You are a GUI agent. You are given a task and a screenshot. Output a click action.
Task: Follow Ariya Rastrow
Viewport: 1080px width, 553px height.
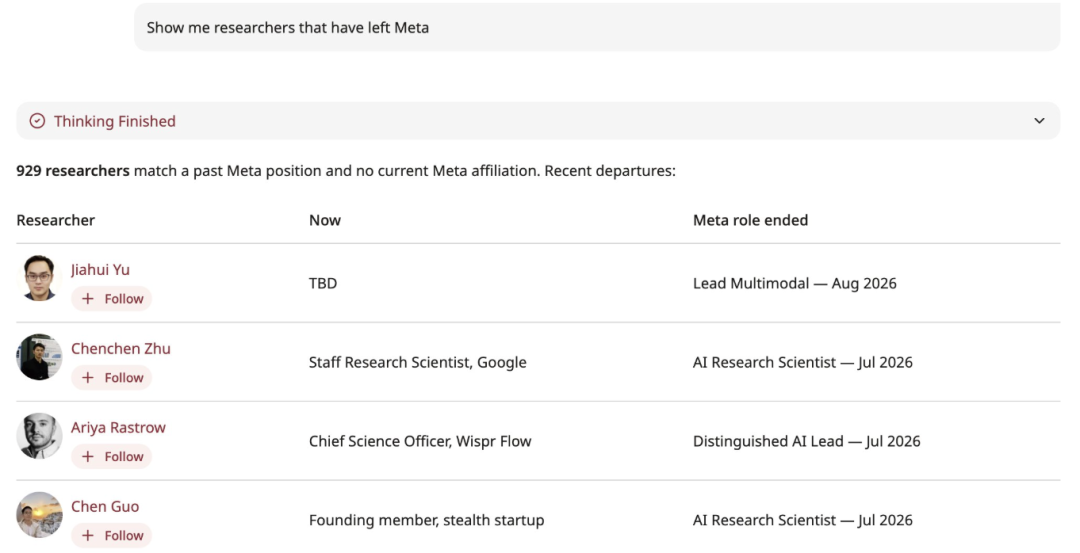(112, 457)
